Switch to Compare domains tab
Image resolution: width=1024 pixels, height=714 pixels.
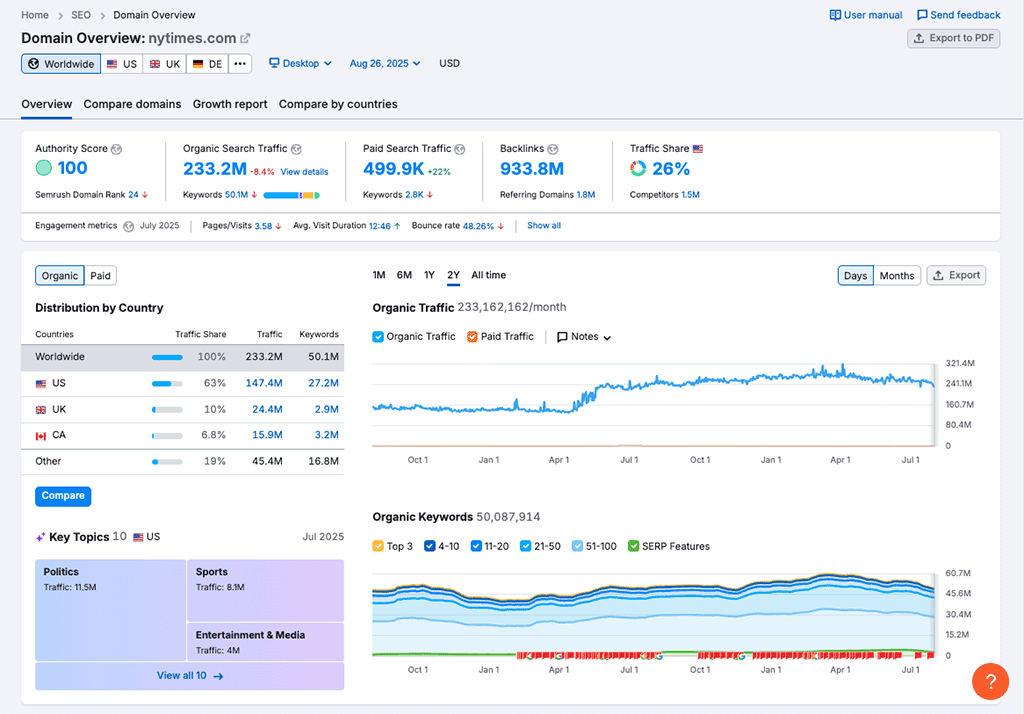[132, 105]
